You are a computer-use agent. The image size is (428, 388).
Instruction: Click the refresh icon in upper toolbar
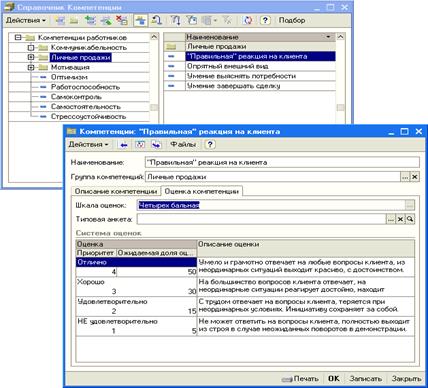coord(248,20)
